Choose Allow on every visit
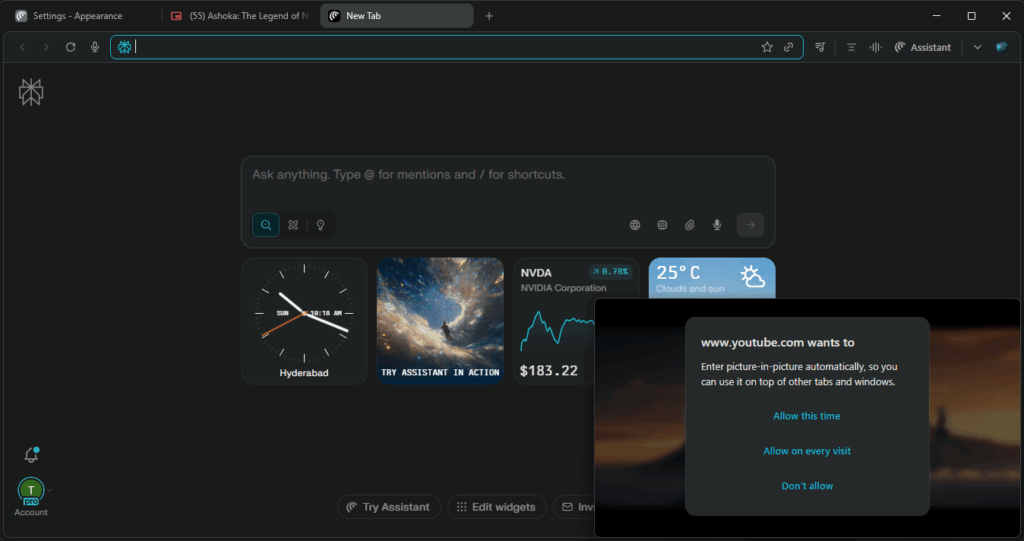Image resolution: width=1024 pixels, height=541 pixels. [807, 451]
